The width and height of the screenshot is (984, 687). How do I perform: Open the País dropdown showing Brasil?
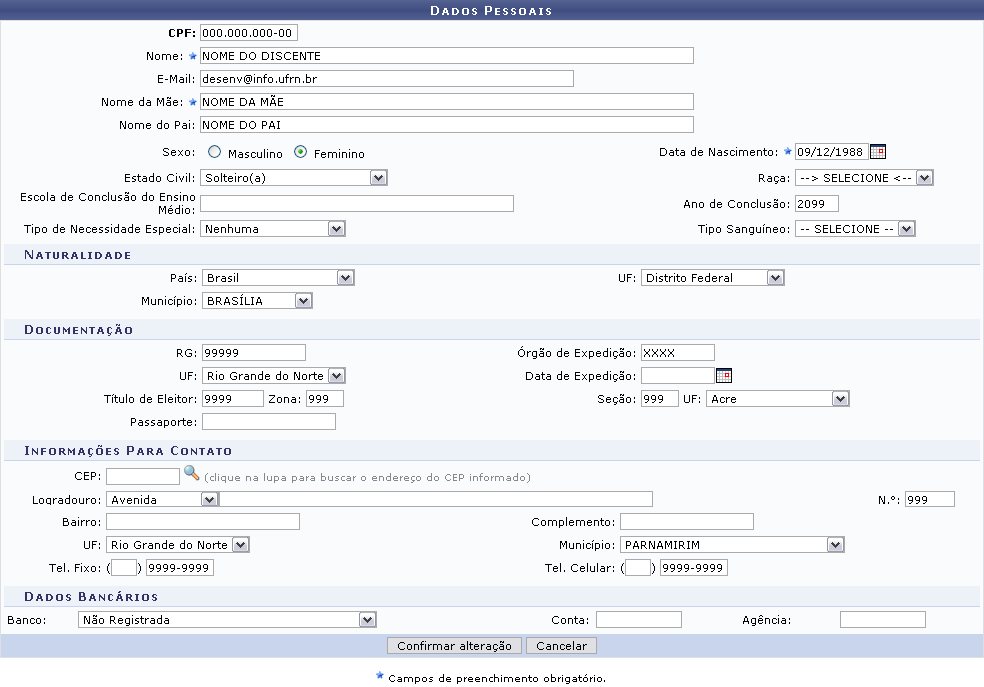tap(277, 278)
